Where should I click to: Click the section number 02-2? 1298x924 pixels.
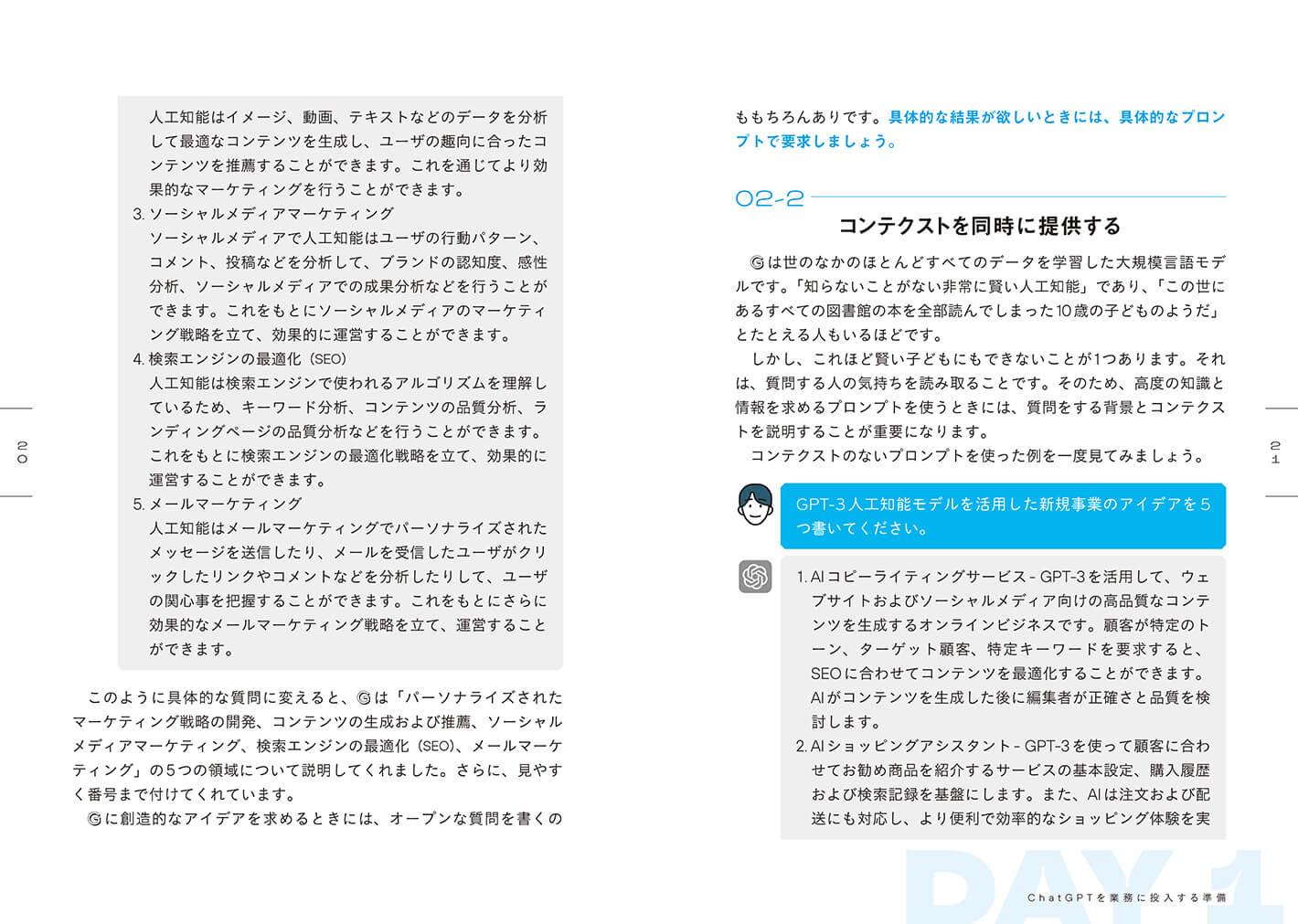[x=769, y=198]
